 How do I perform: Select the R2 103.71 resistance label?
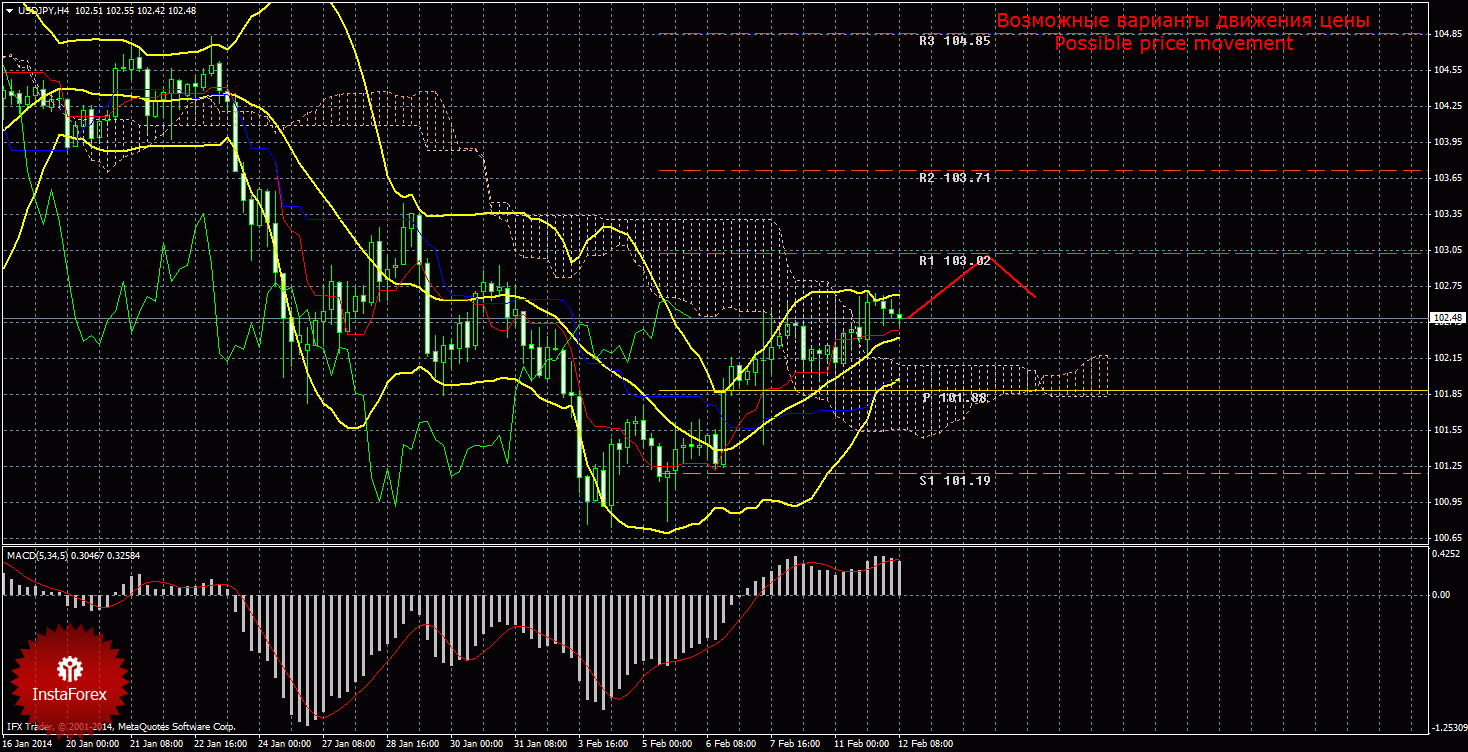[954, 178]
